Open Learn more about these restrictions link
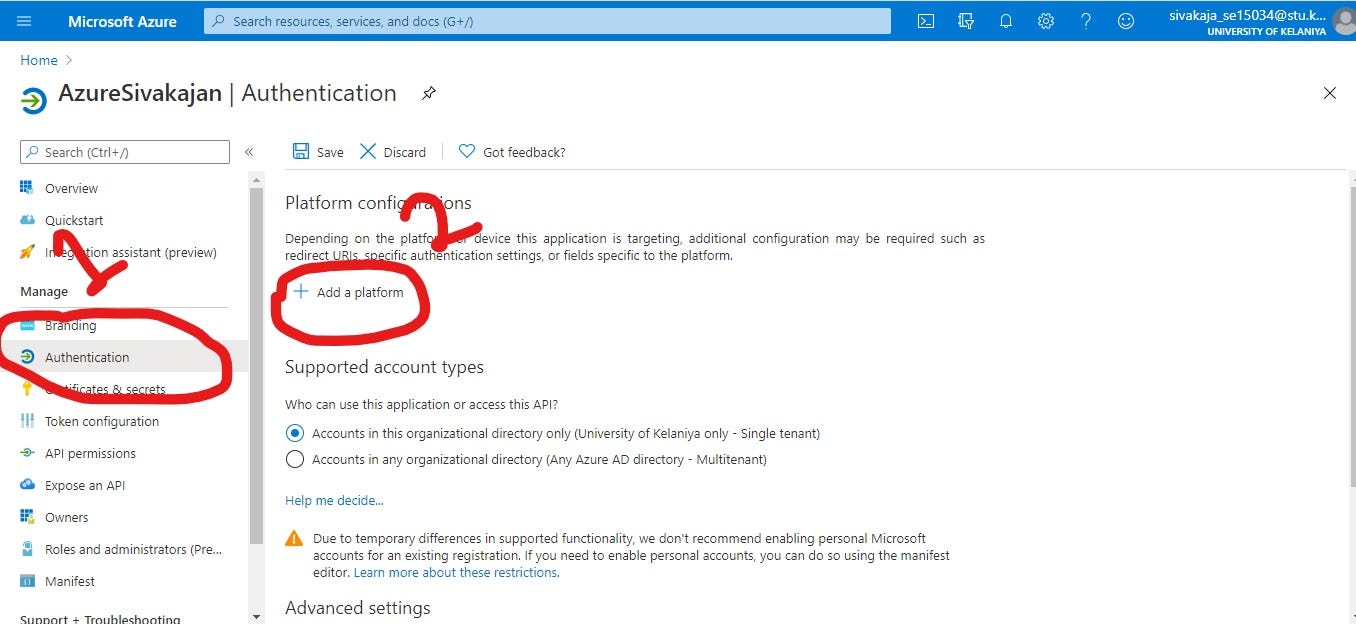 pyautogui.click(x=456, y=572)
